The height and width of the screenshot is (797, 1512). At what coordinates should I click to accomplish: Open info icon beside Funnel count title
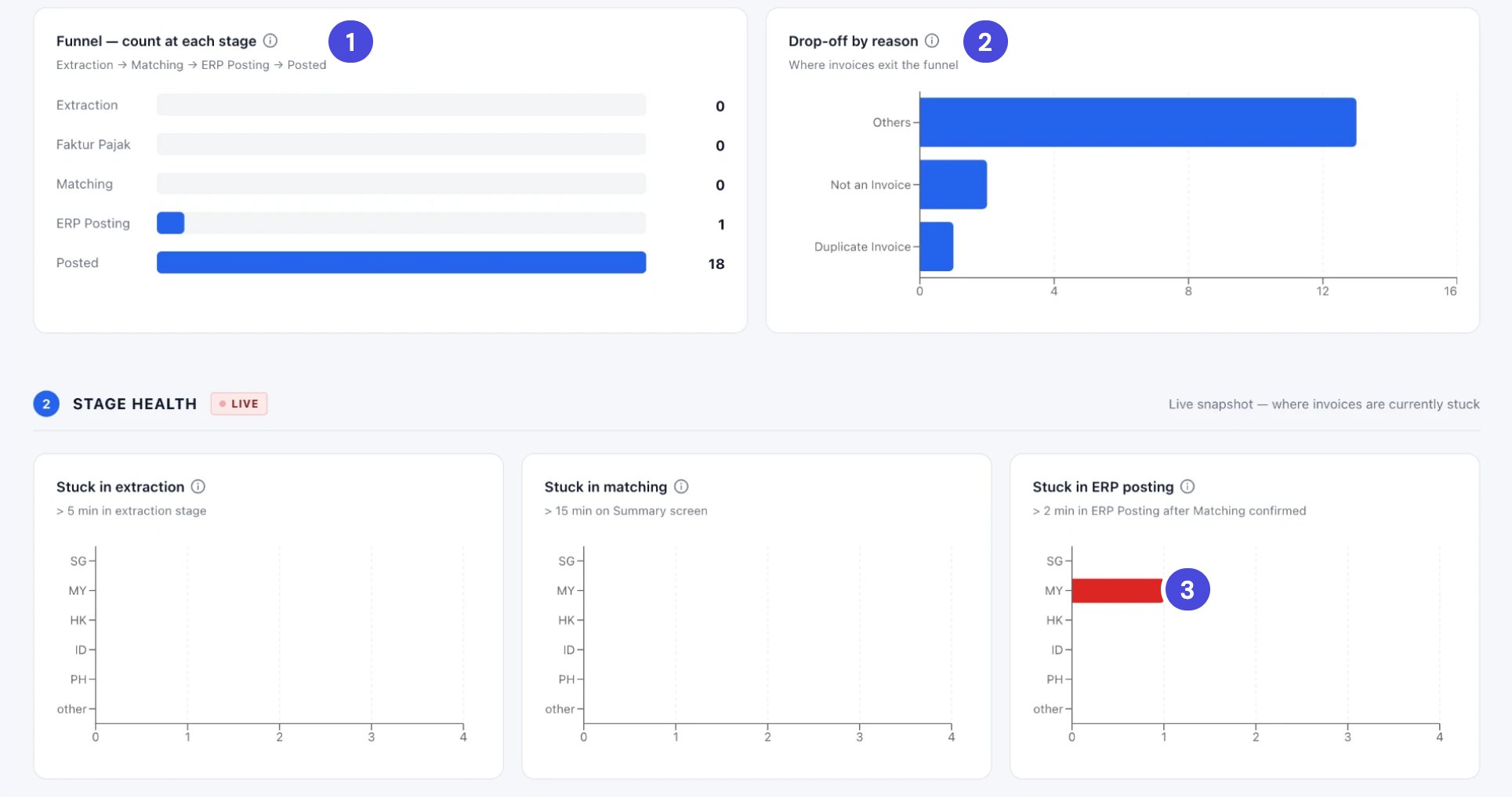[270, 41]
